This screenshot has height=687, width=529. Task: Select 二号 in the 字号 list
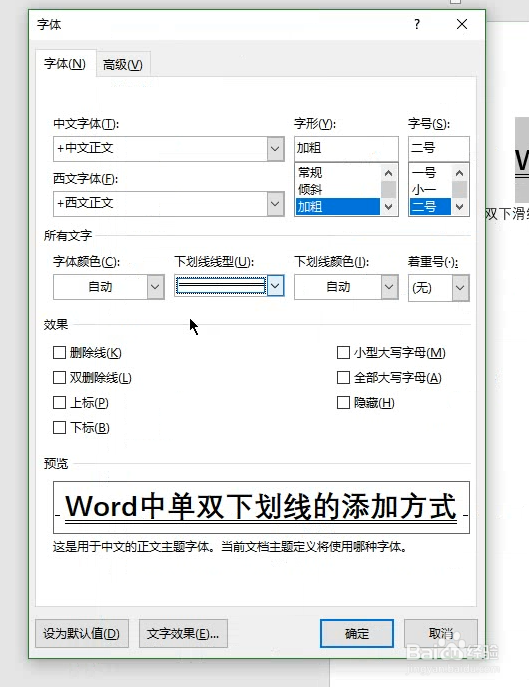click(x=430, y=206)
